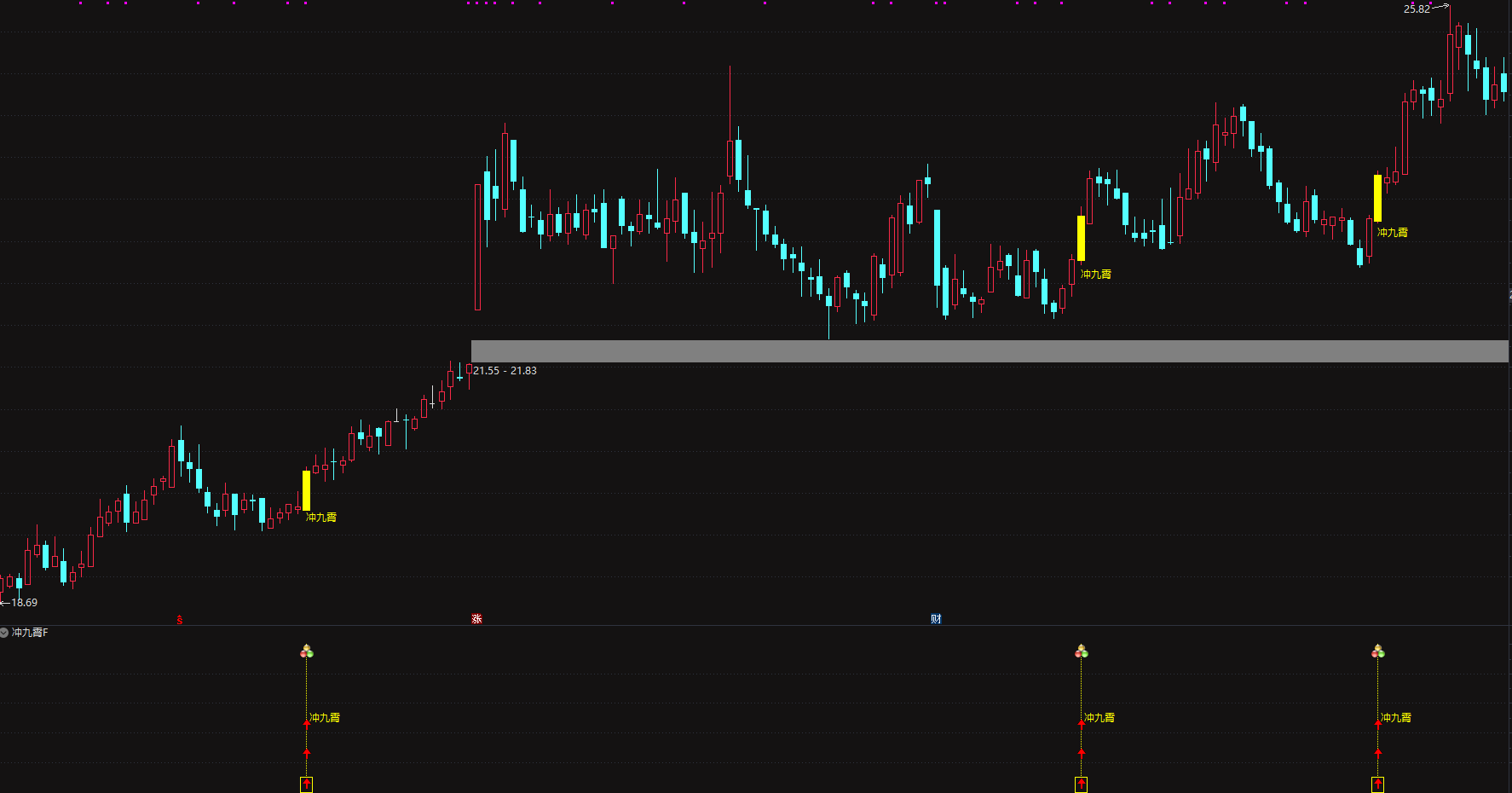The image size is (1512, 793).
Task: Click the leftmost signal ball icon in indicator panel
Action: coord(307,652)
